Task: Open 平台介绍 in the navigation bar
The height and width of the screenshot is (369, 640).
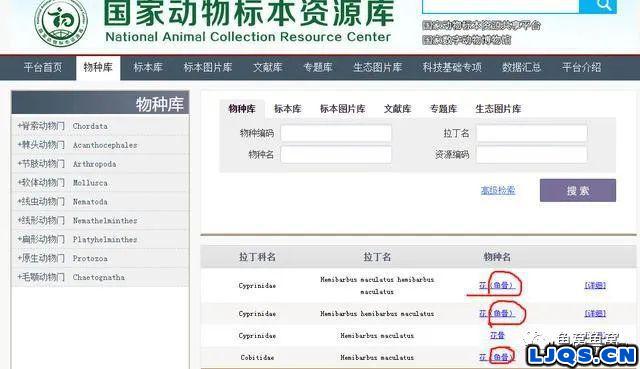Action: pyautogui.click(x=581, y=67)
